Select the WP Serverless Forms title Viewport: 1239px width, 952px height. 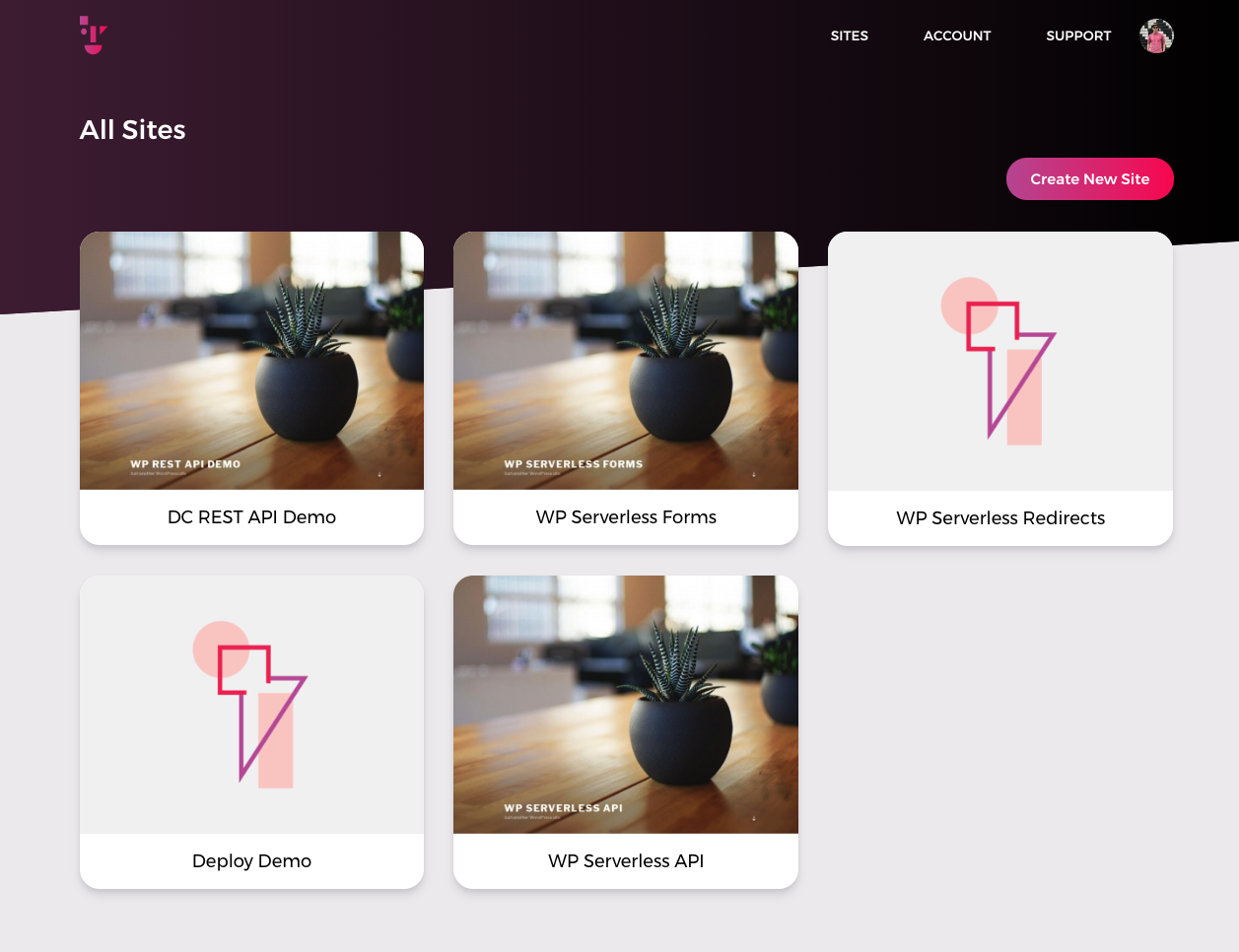click(x=626, y=517)
